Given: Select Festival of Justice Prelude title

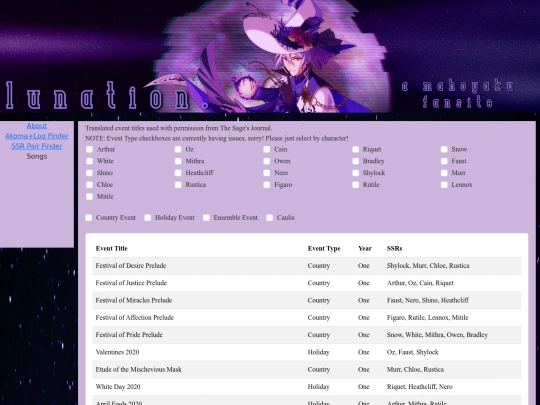Looking at the screenshot, I should click(131, 283).
